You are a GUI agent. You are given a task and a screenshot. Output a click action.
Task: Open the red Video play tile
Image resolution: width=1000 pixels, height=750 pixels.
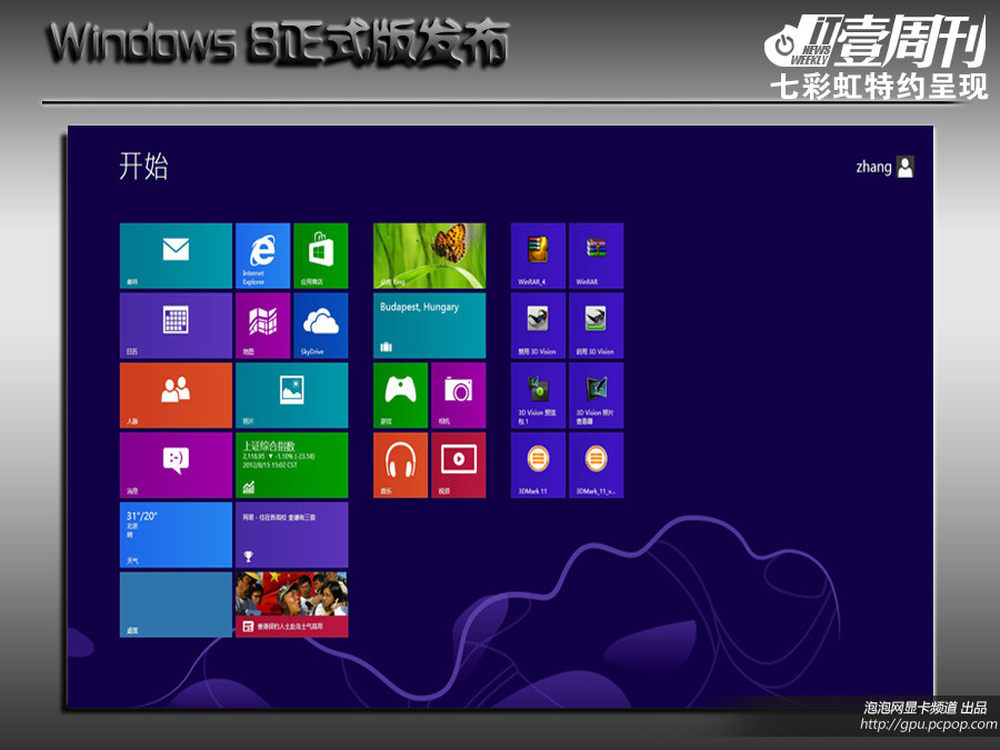(459, 465)
